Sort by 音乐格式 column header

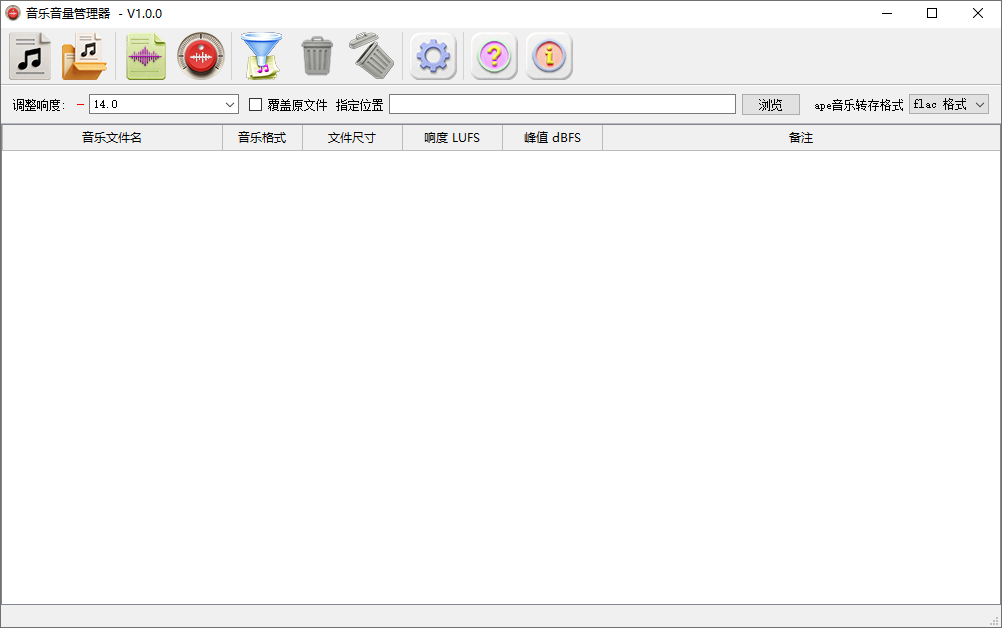[x=262, y=137]
